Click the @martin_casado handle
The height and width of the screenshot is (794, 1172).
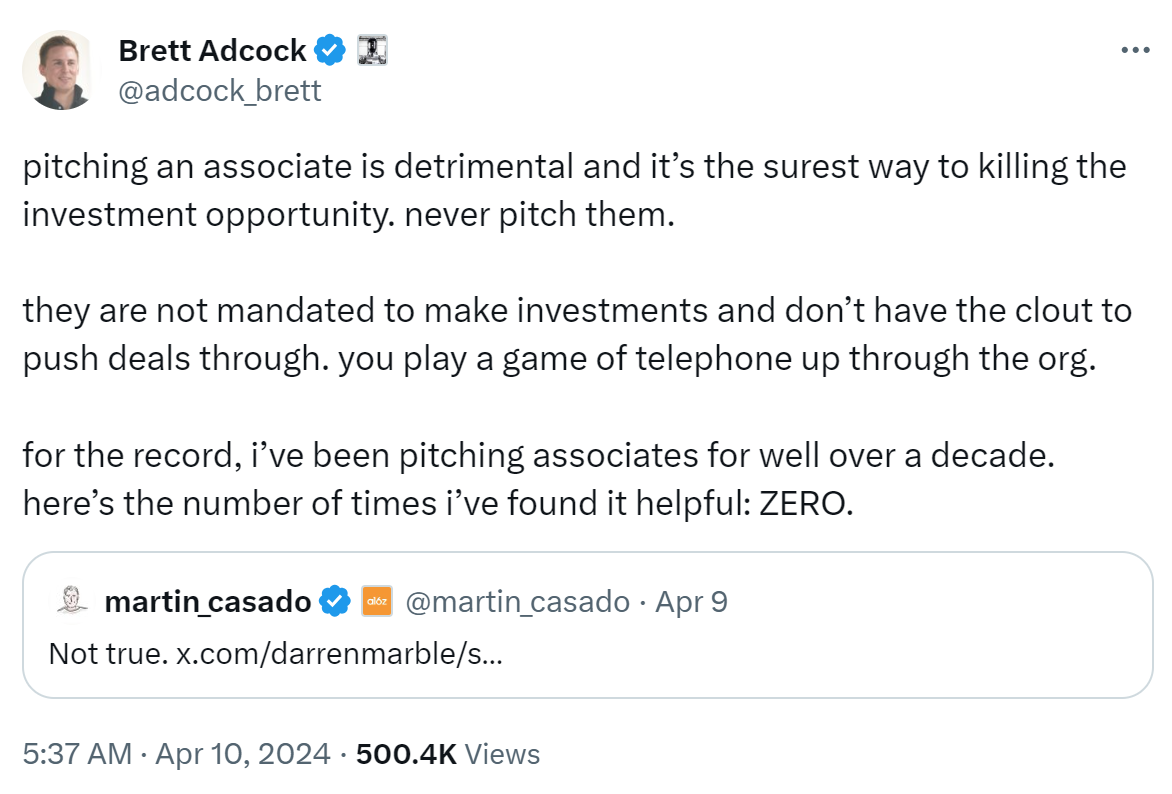[x=517, y=601]
